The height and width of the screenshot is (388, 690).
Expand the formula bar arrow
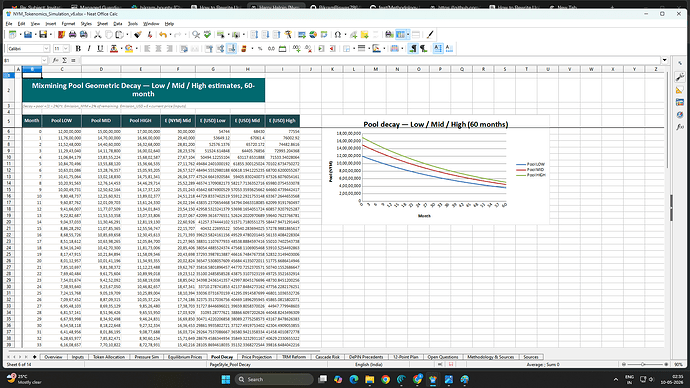click(664, 60)
